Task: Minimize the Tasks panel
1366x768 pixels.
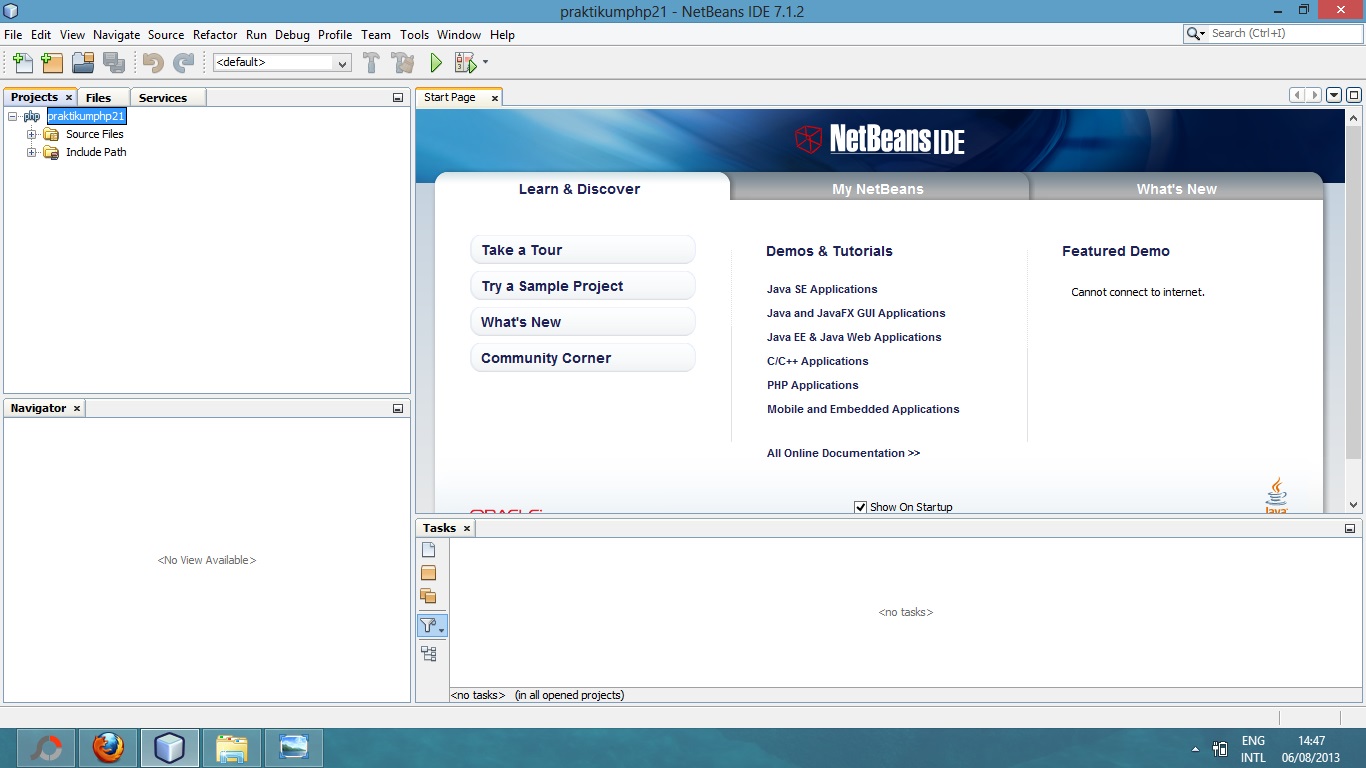Action: click(x=1350, y=529)
